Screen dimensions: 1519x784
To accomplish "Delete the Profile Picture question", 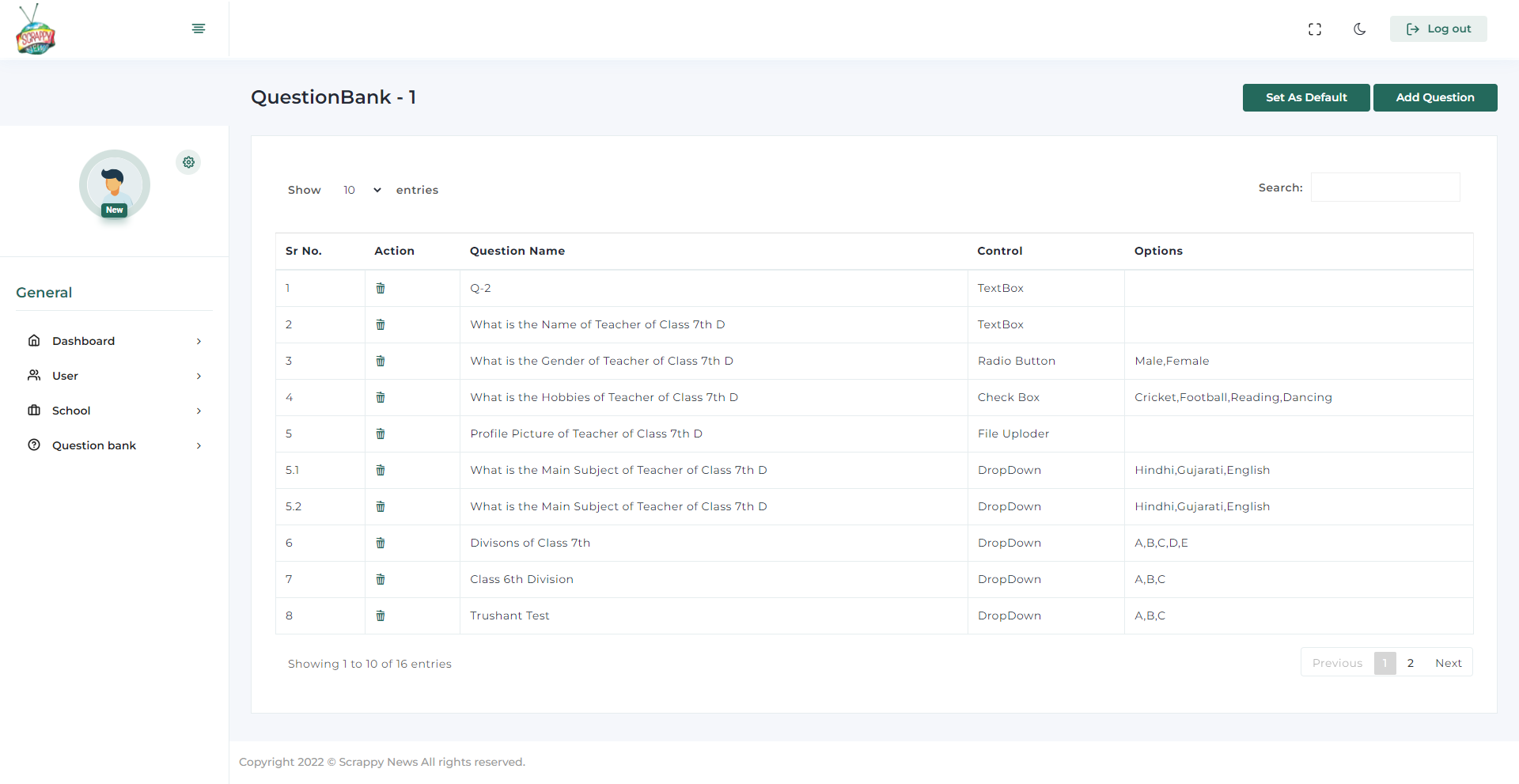I will pos(381,434).
